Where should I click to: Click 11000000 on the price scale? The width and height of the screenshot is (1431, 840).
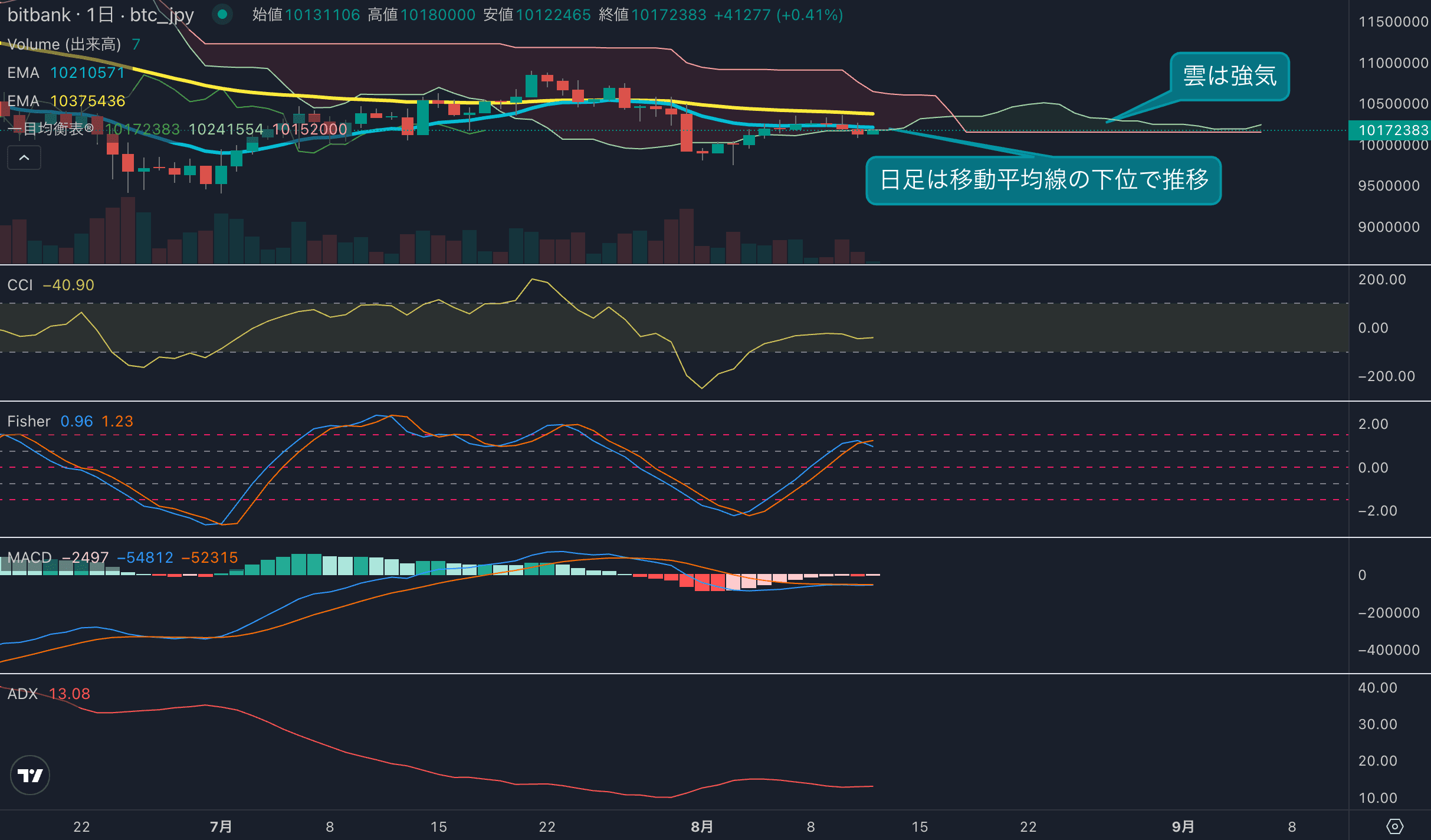pyautogui.click(x=1393, y=63)
